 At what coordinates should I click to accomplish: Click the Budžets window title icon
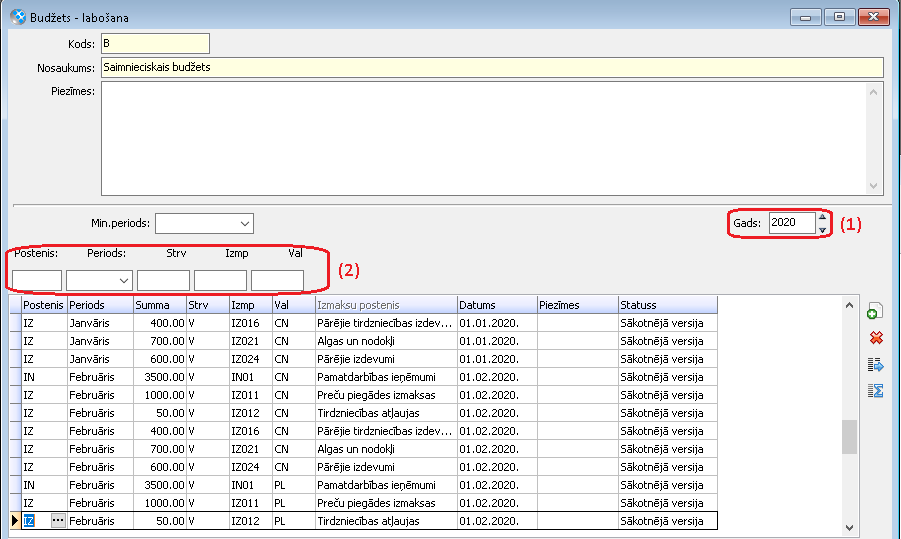point(17,17)
